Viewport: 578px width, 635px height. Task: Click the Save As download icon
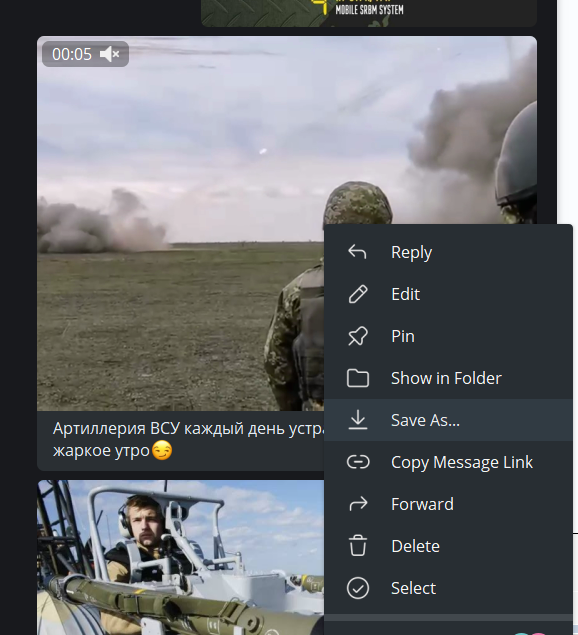pos(358,420)
